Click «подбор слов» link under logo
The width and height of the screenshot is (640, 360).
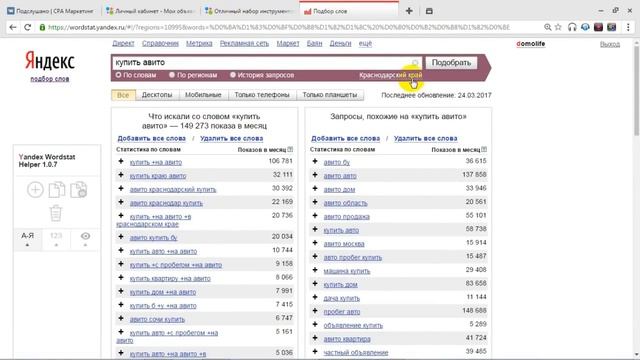point(50,79)
